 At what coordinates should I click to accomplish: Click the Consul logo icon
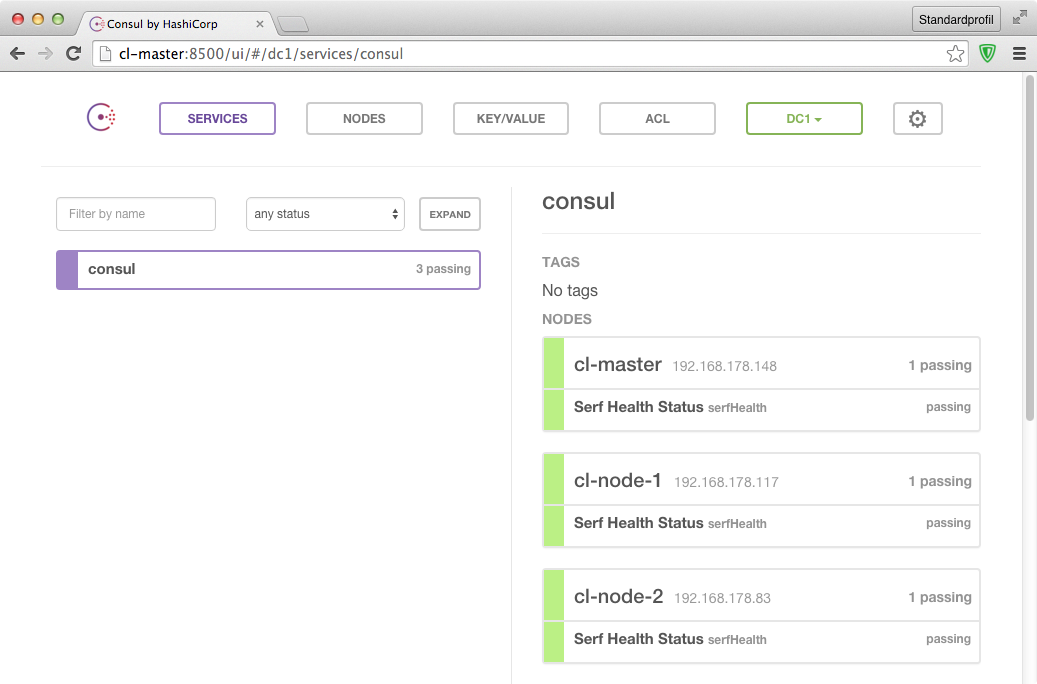coord(101,118)
